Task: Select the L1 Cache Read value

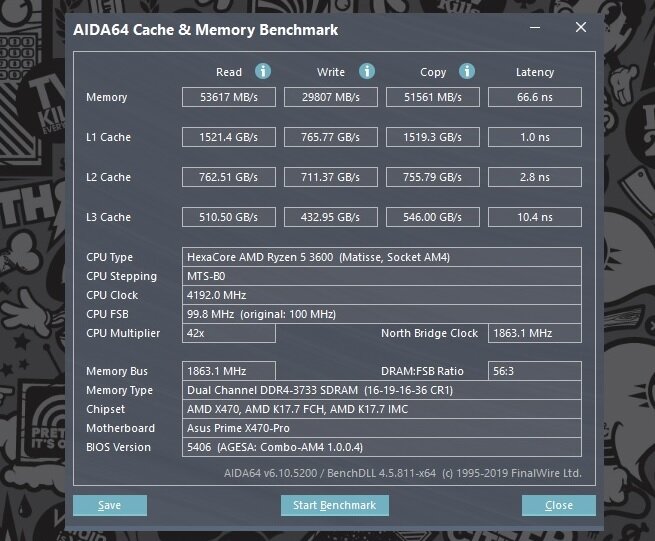Action: [228, 137]
